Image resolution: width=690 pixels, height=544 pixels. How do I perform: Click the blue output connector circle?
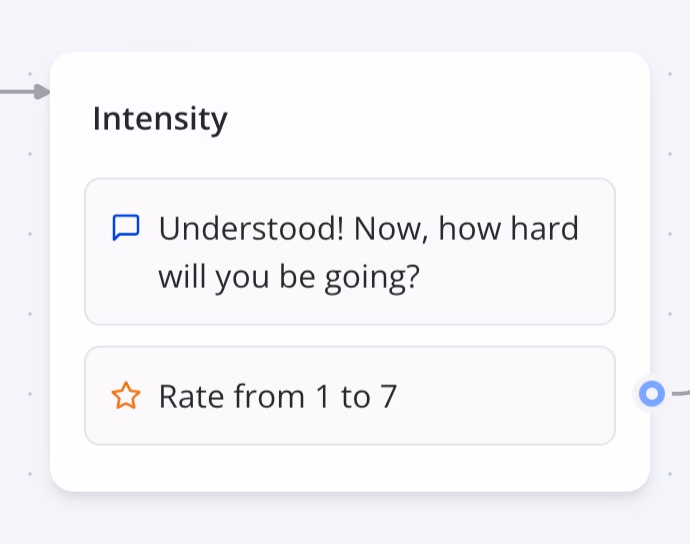pyautogui.click(x=652, y=394)
